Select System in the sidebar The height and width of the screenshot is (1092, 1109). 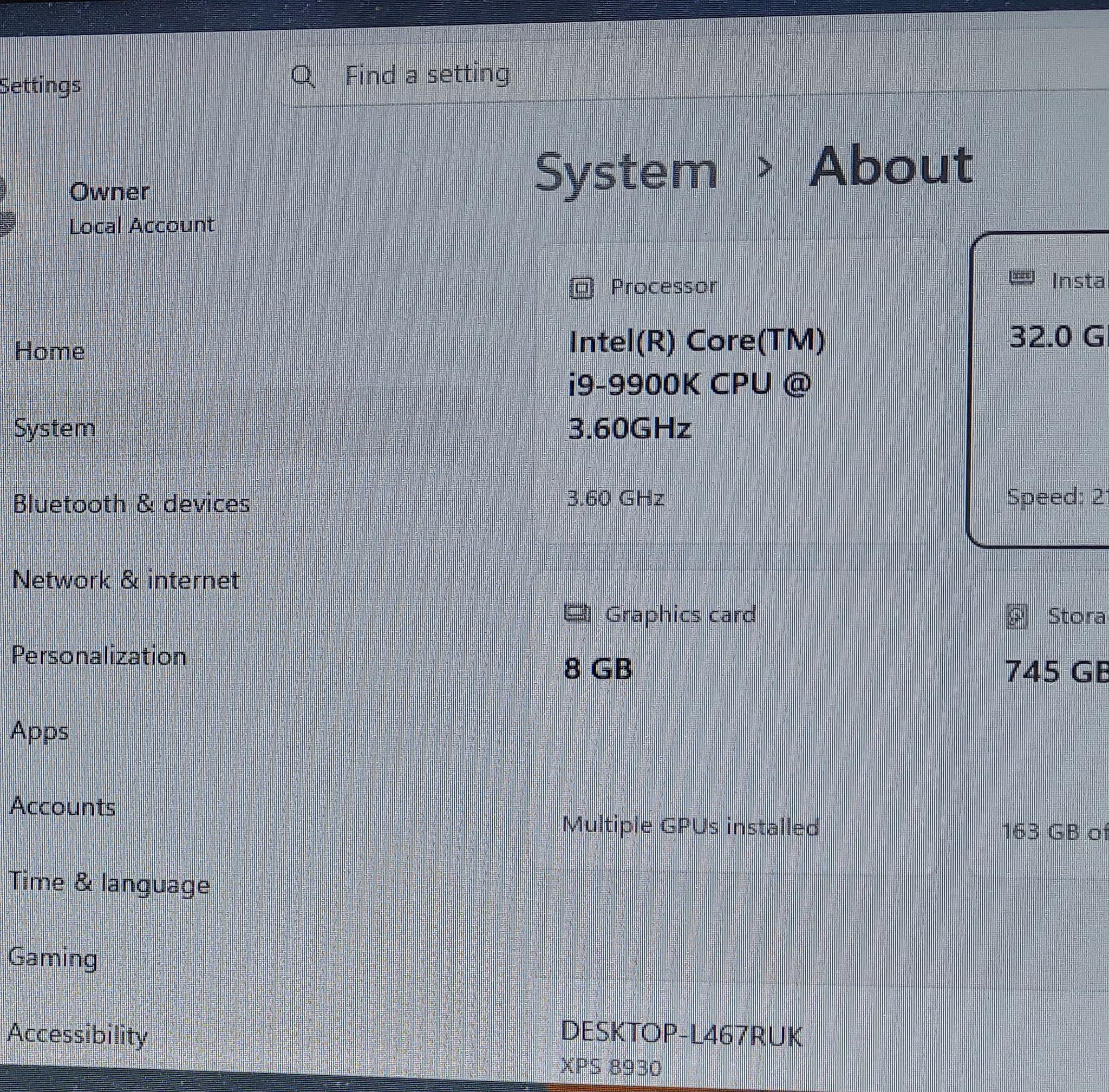(x=55, y=428)
